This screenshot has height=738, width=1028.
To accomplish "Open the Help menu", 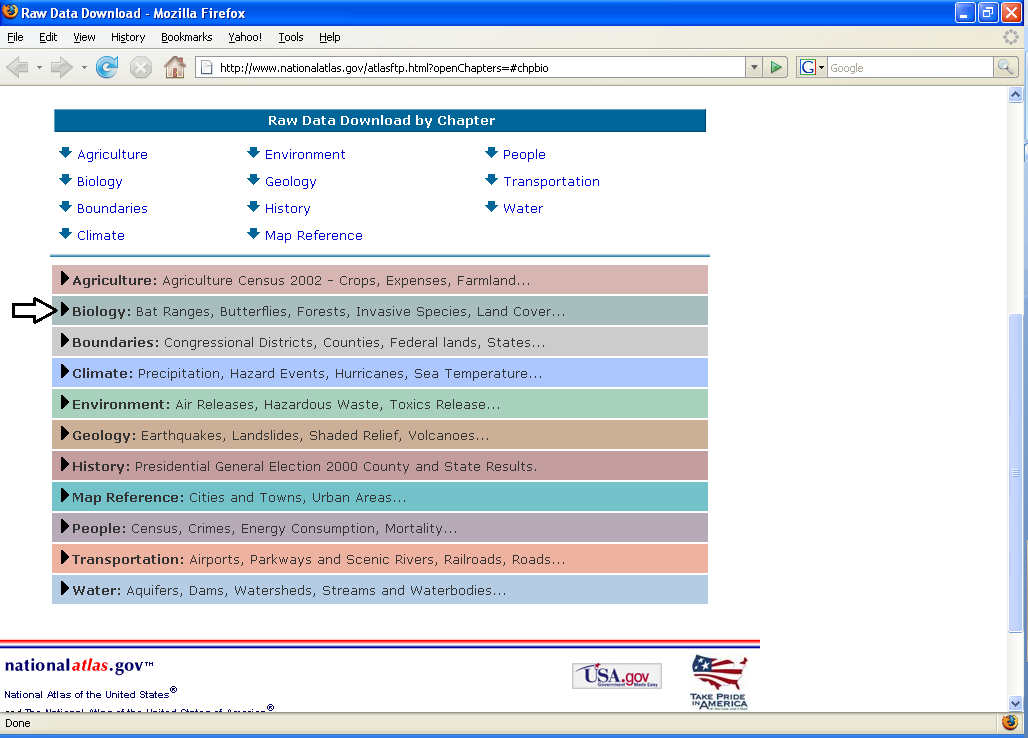I will pos(330,37).
